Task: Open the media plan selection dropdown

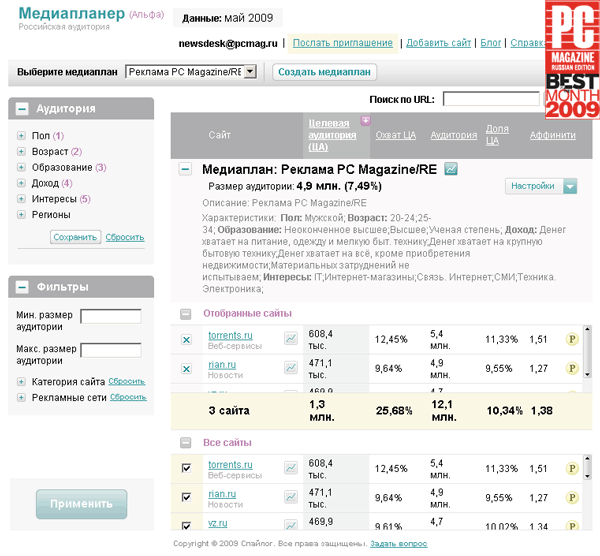Action: 250,72
